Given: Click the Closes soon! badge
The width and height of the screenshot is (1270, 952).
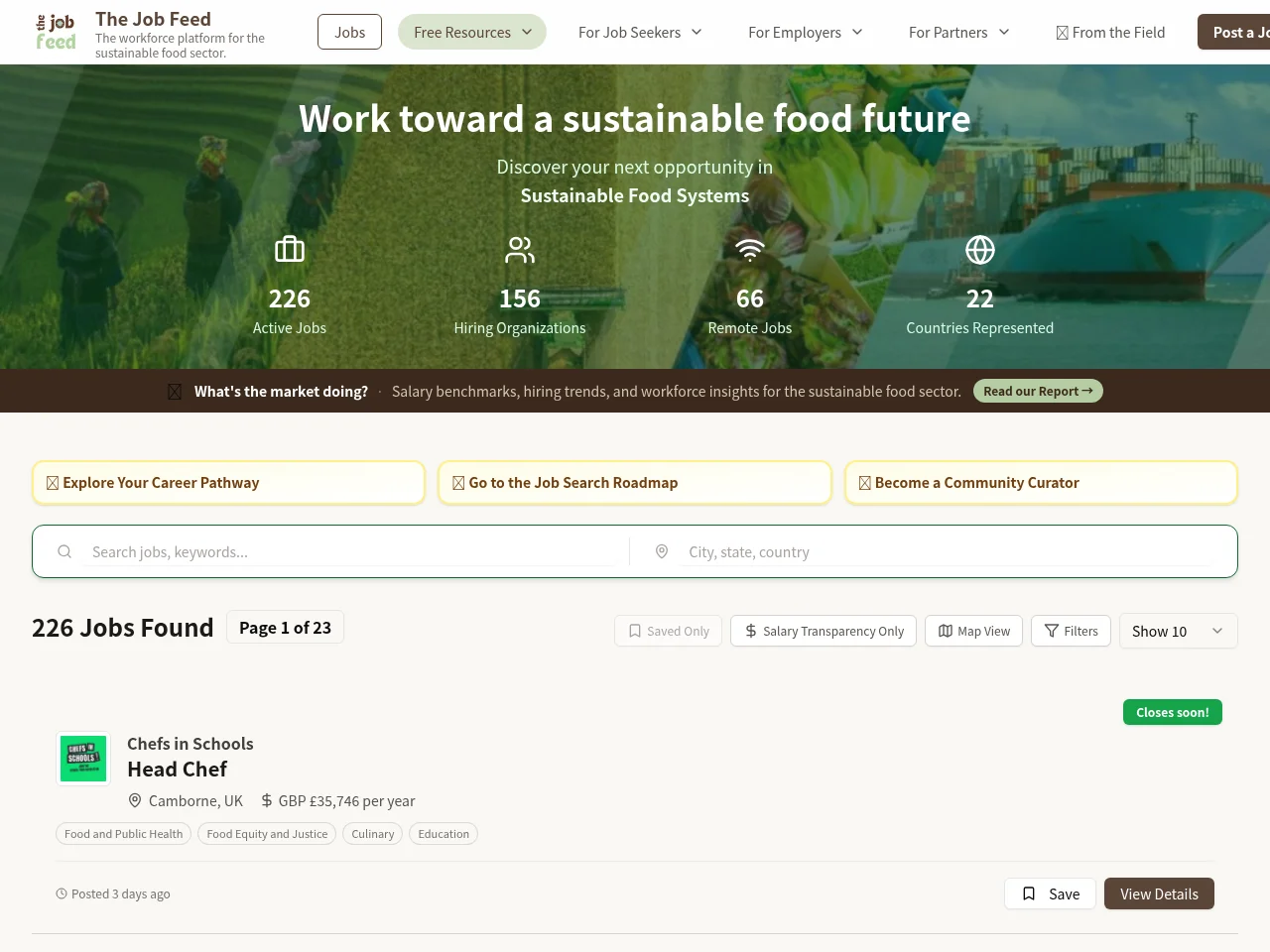Looking at the screenshot, I should 1173,712.
